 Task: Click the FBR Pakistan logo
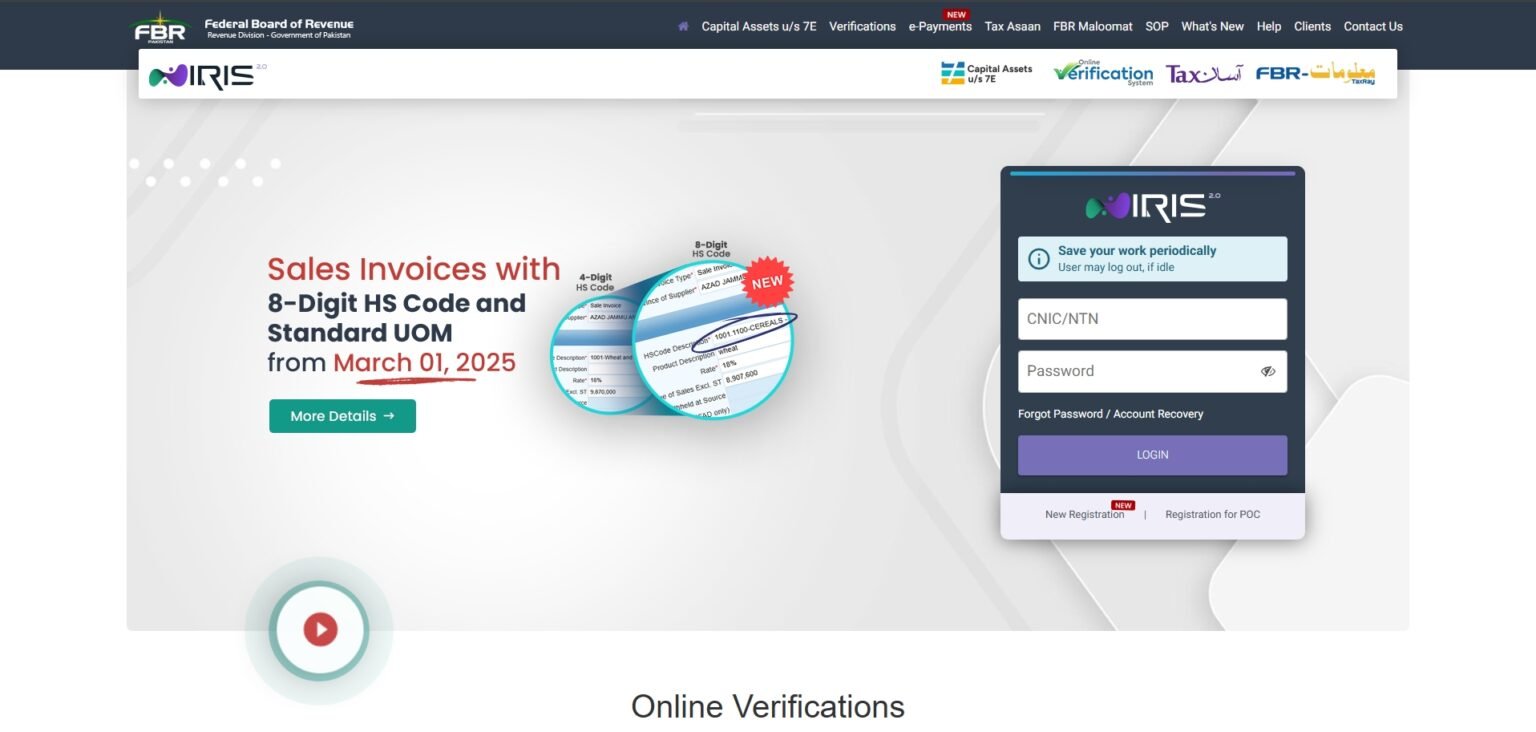(160, 27)
